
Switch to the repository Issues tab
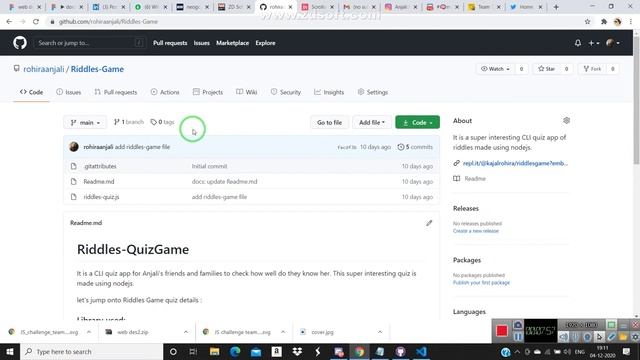point(69,92)
